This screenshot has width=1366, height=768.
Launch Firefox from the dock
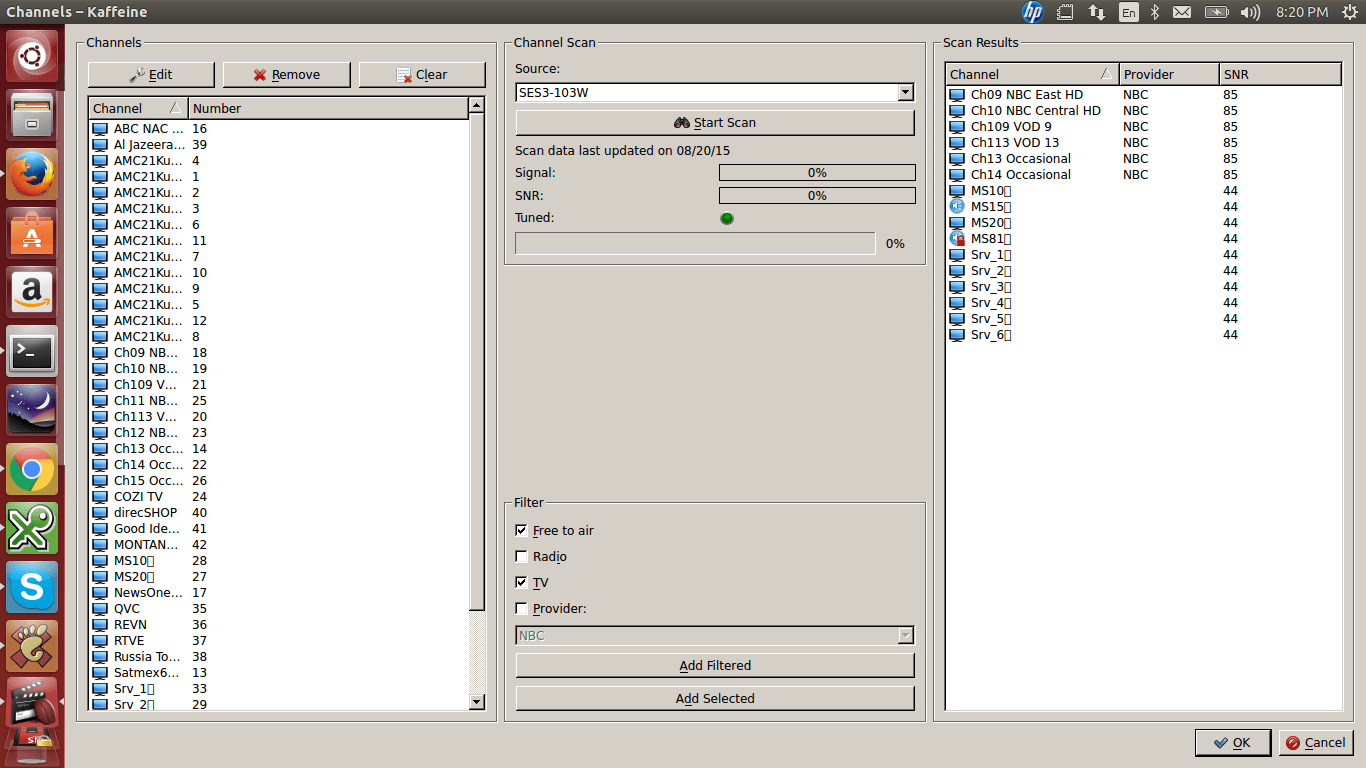[x=32, y=174]
